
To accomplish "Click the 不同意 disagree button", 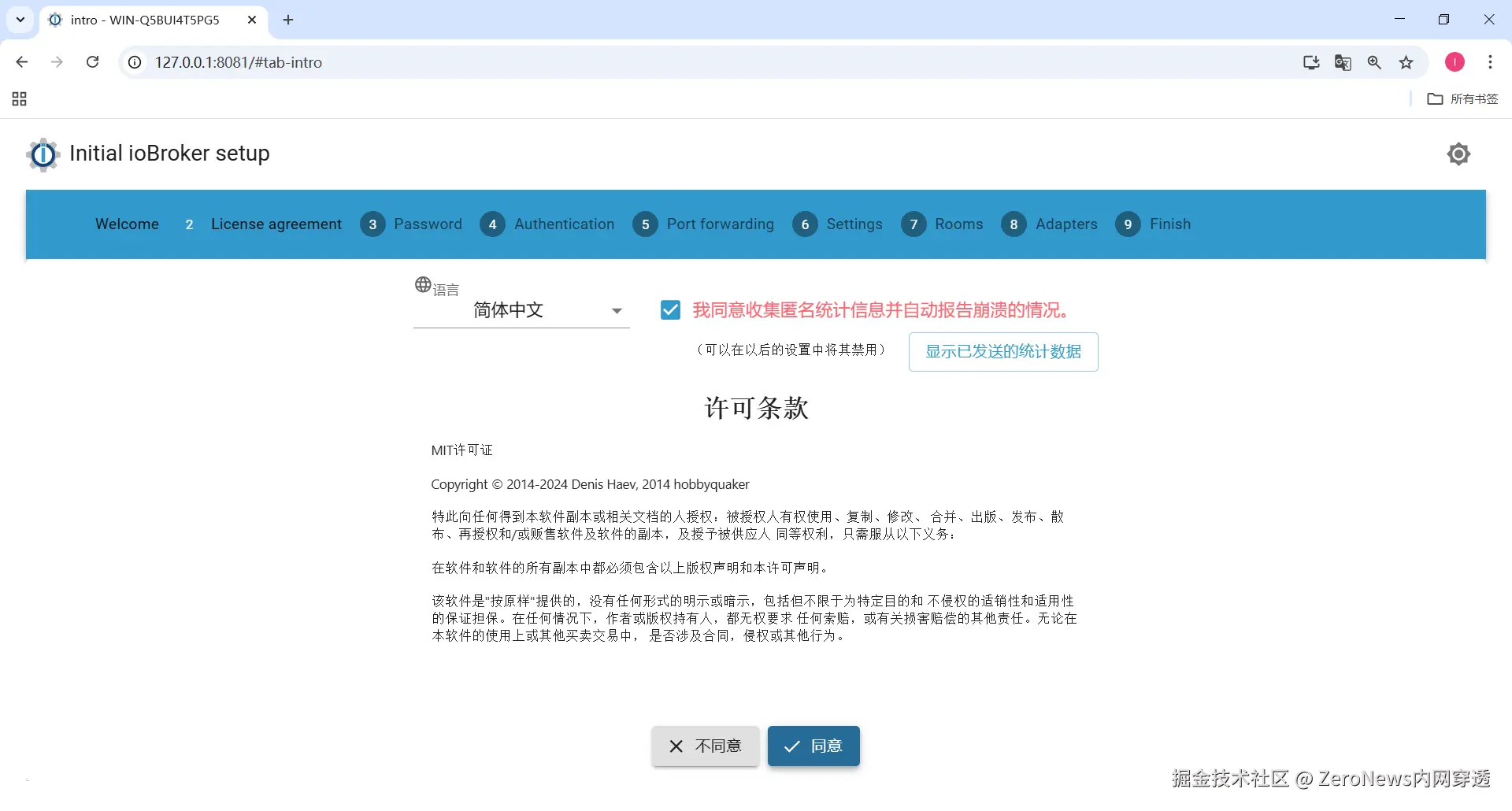I will coord(706,746).
